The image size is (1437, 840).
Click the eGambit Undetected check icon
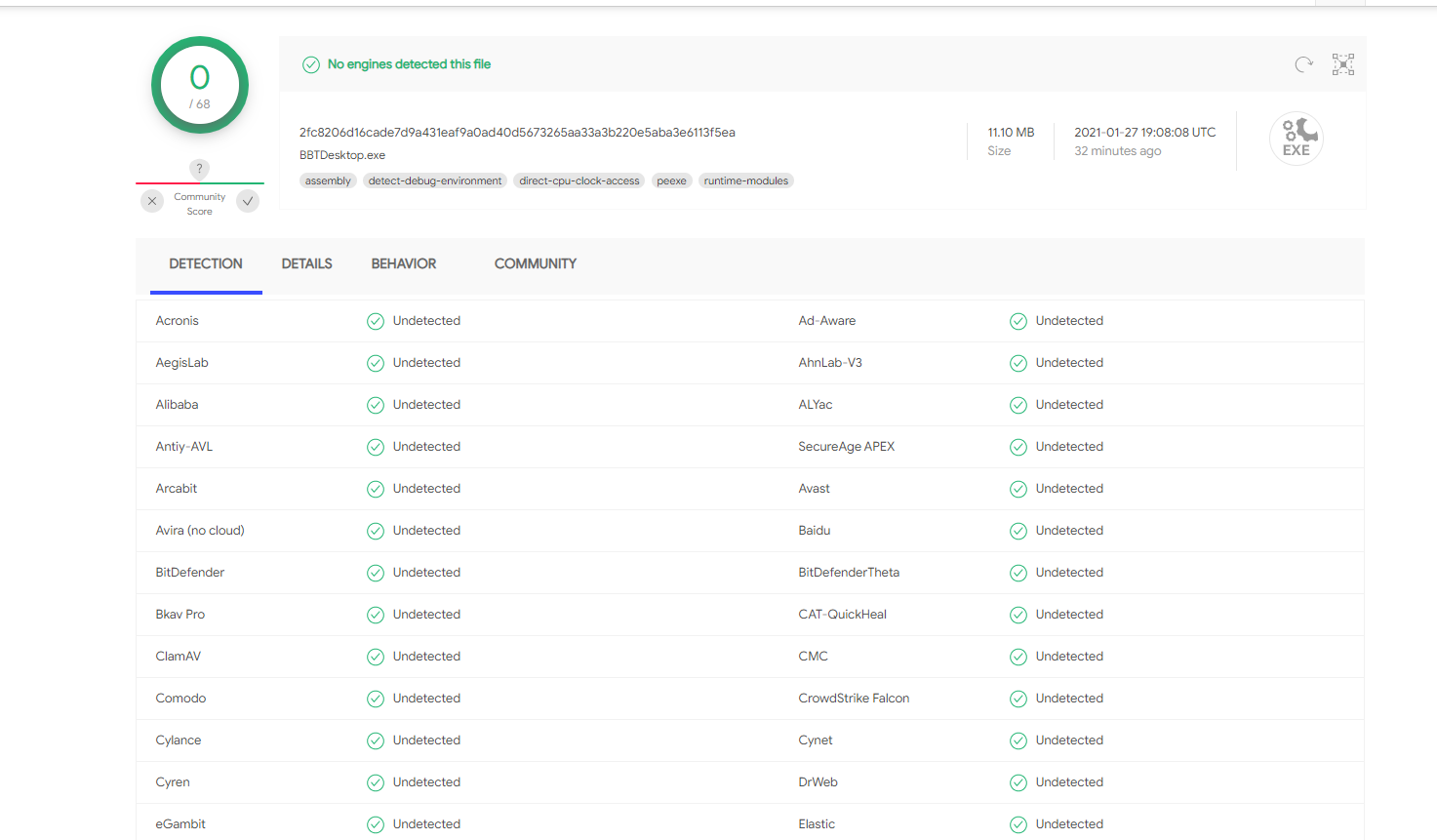376,824
